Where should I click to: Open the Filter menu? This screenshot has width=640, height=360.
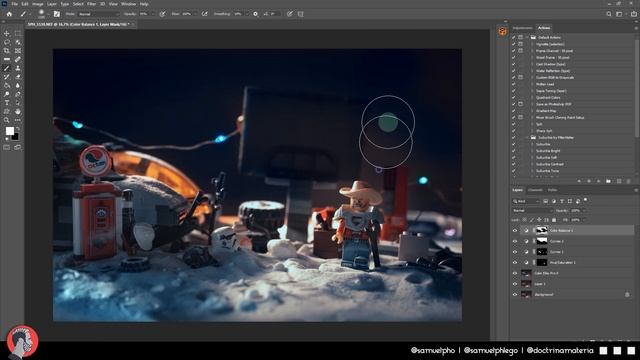pos(91,4)
